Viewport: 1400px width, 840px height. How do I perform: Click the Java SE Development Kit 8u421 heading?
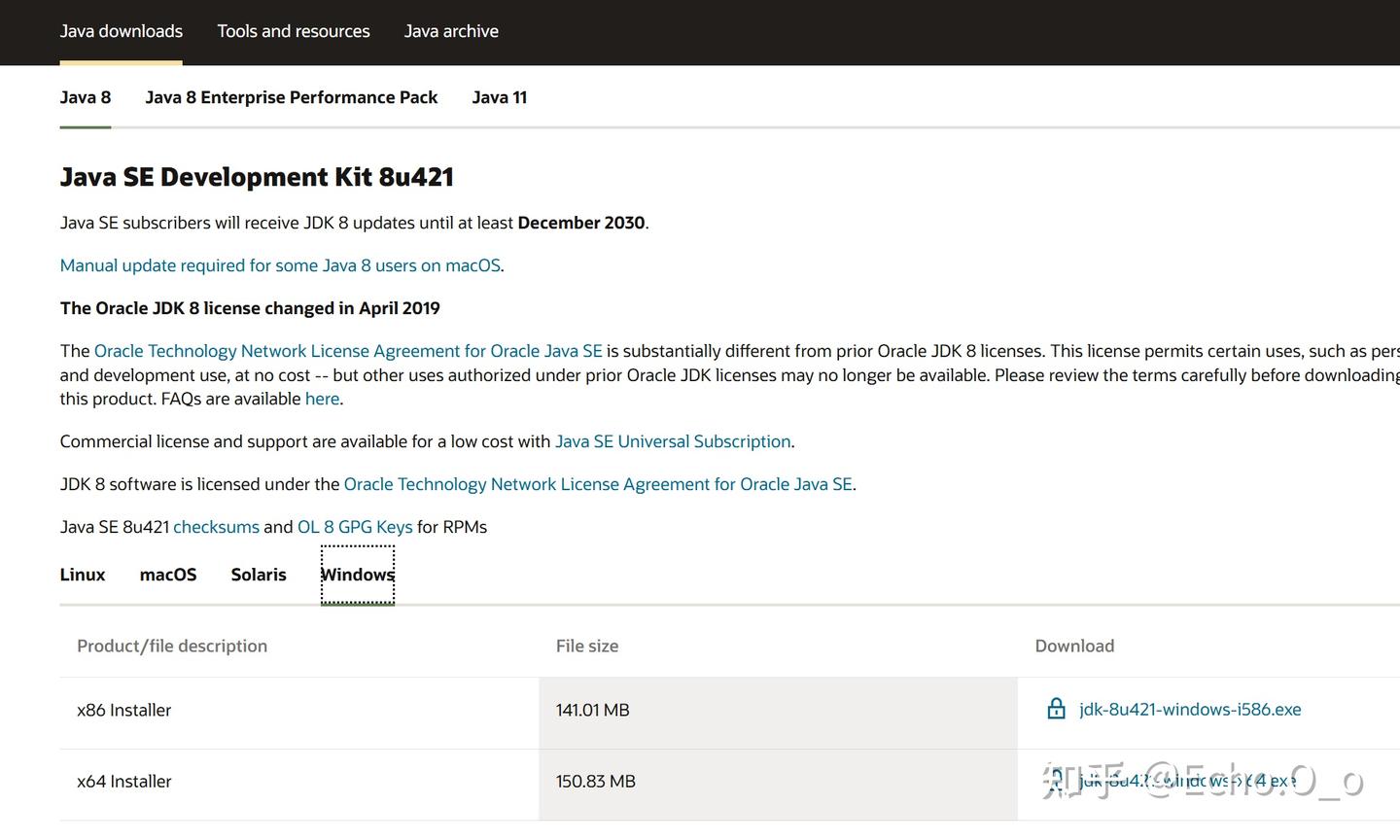[257, 177]
